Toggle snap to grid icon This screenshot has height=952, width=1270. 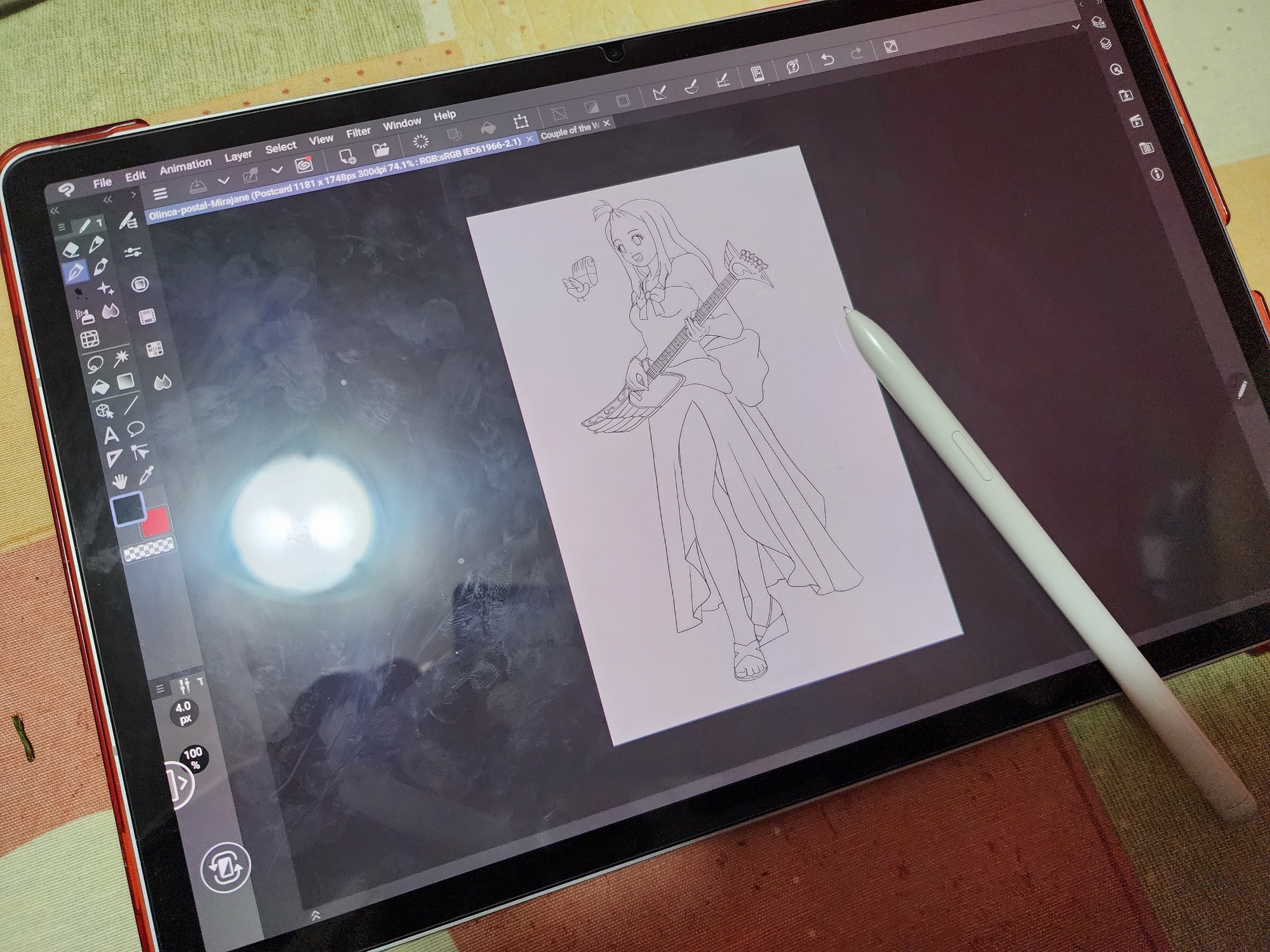723,81
